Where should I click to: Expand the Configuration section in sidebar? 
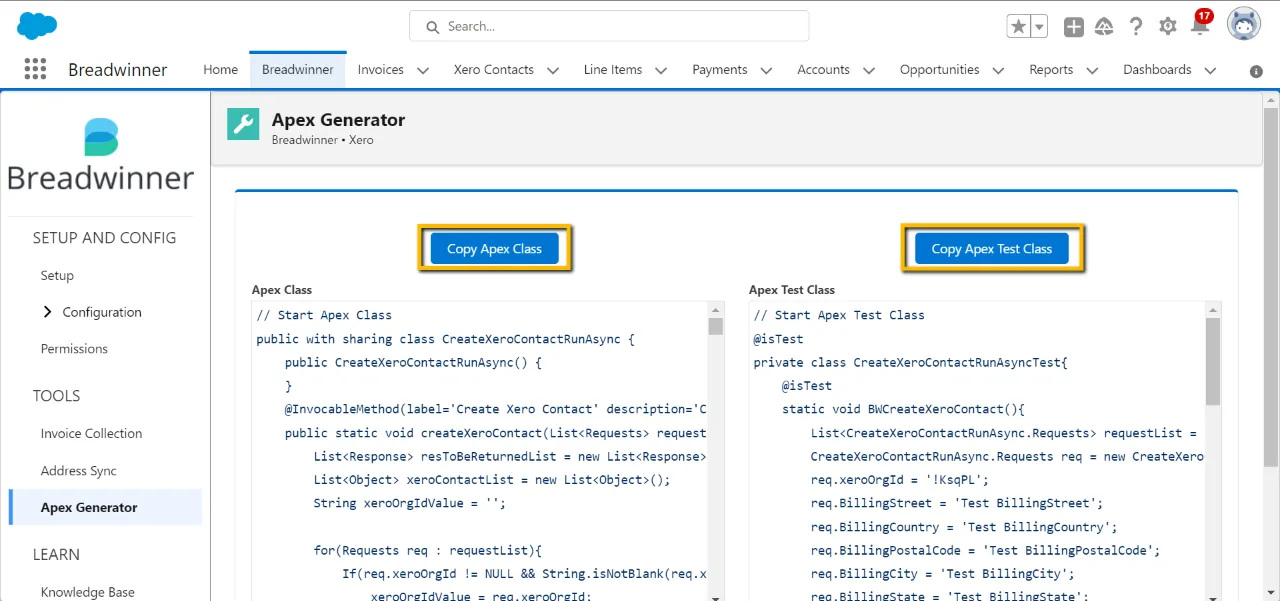point(47,312)
